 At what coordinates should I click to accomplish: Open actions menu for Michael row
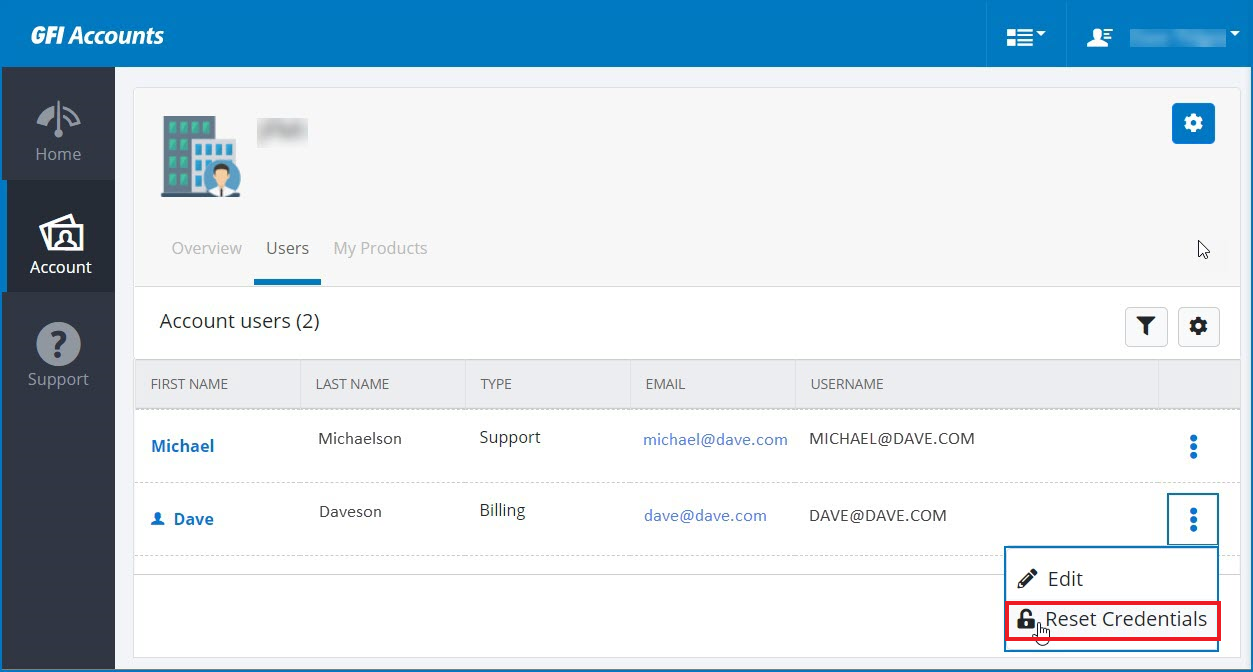coord(1193,447)
